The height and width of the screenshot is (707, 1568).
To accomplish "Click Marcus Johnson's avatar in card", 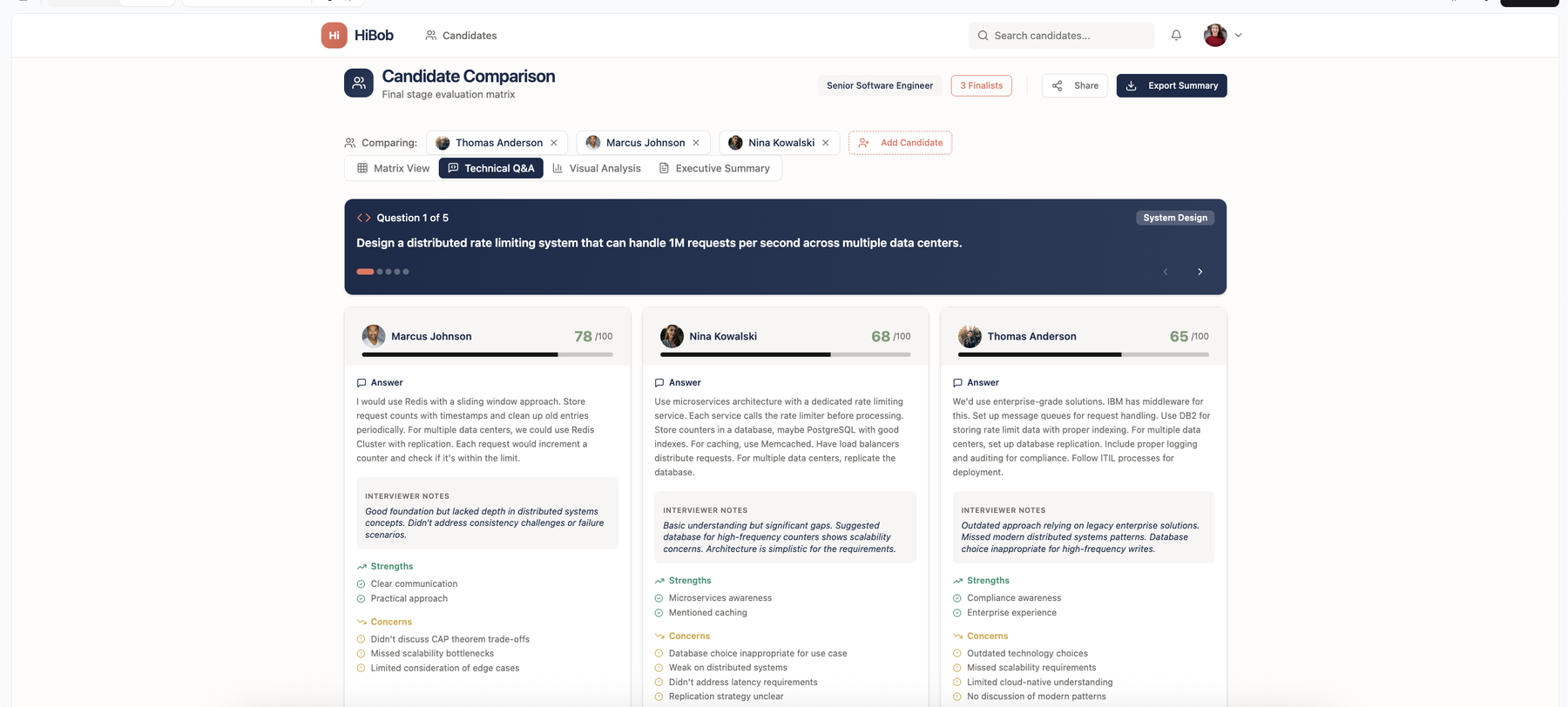I will point(374,336).
